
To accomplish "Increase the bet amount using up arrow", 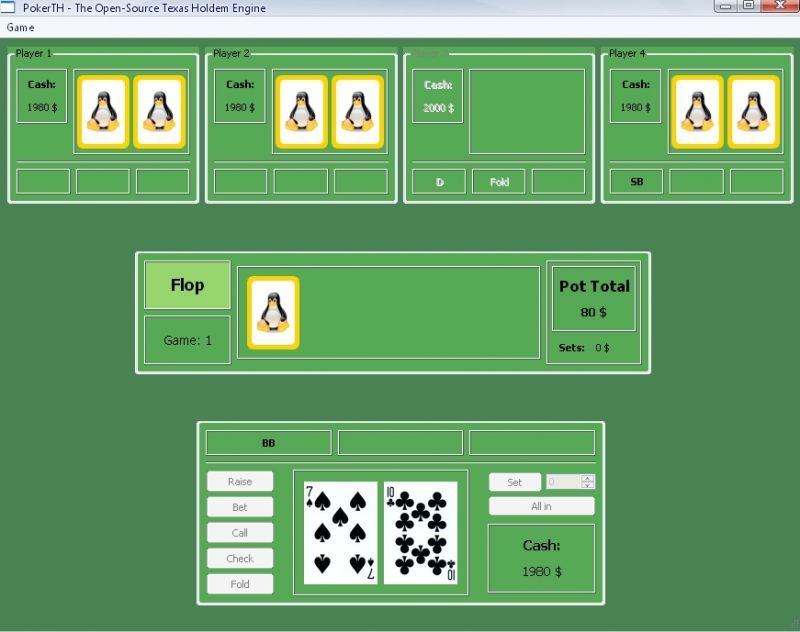I will (x=588, y=478).
